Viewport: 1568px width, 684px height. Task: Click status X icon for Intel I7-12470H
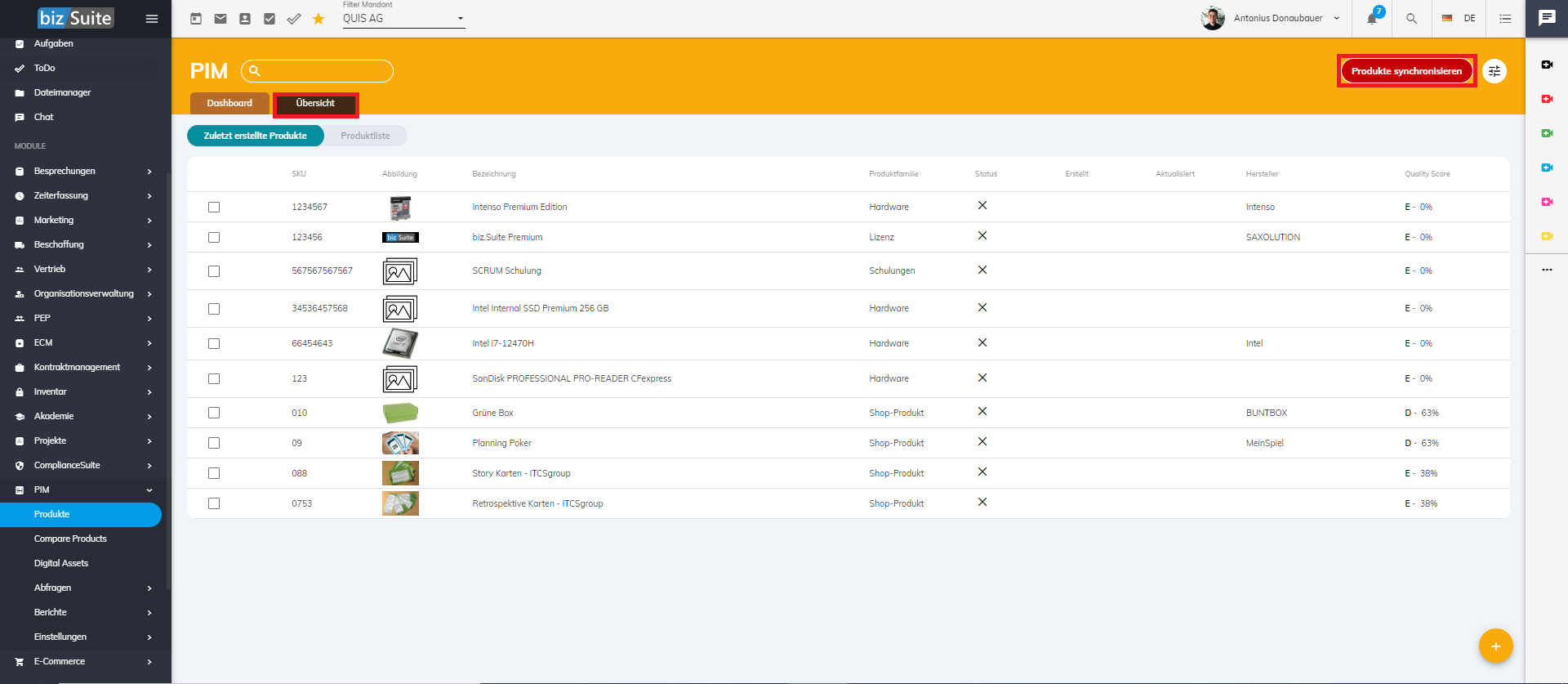pos(982,342)
